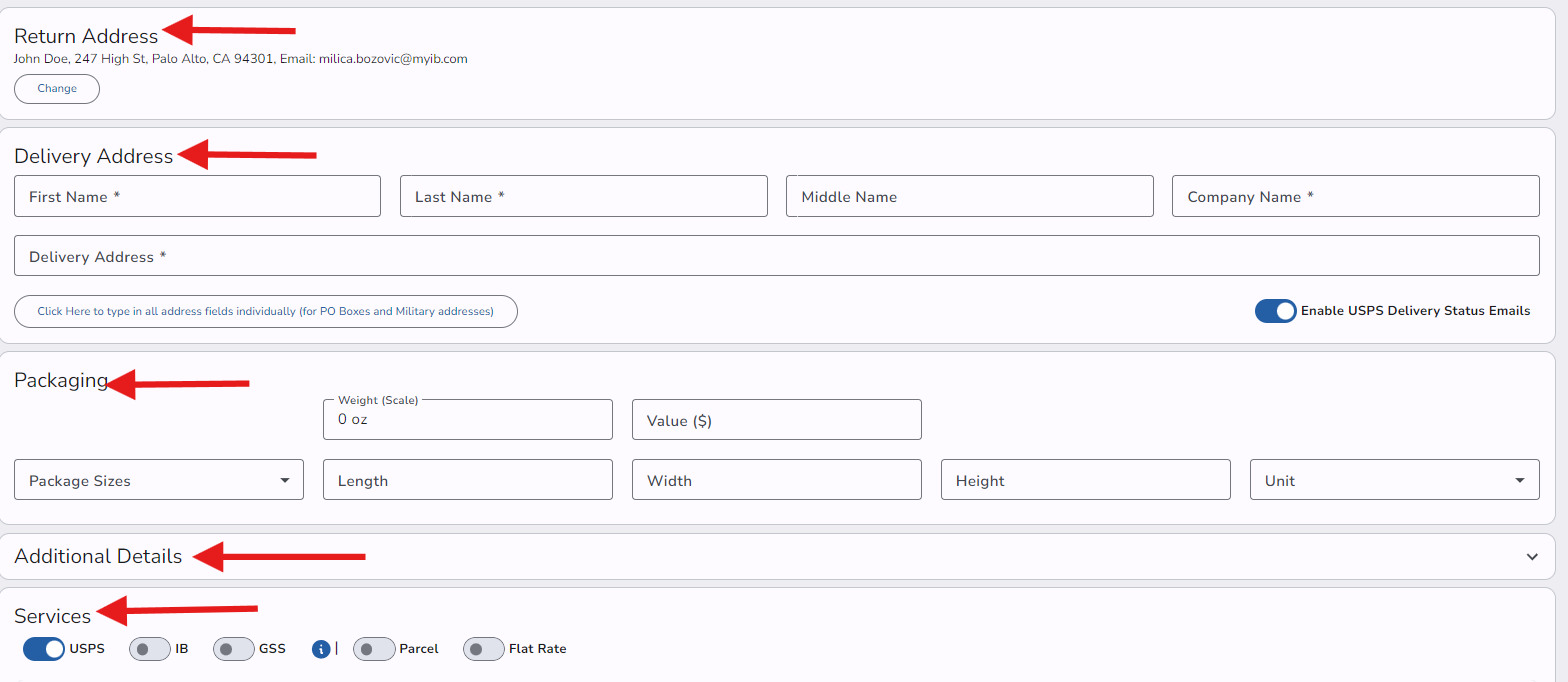Screen dimensions: 1568x682
Task: Click the Weight (Scale) field
Action: [x=467, y=420]
